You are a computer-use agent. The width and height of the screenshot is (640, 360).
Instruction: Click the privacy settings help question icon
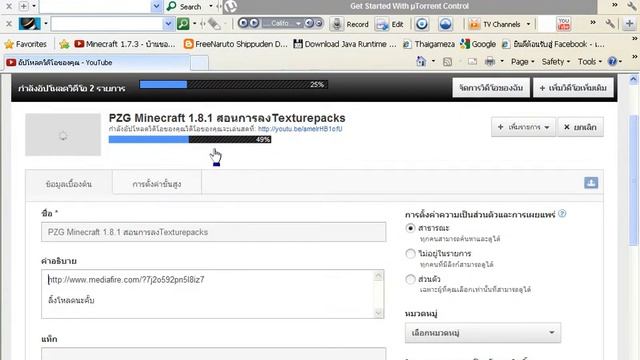click(562, 213)
